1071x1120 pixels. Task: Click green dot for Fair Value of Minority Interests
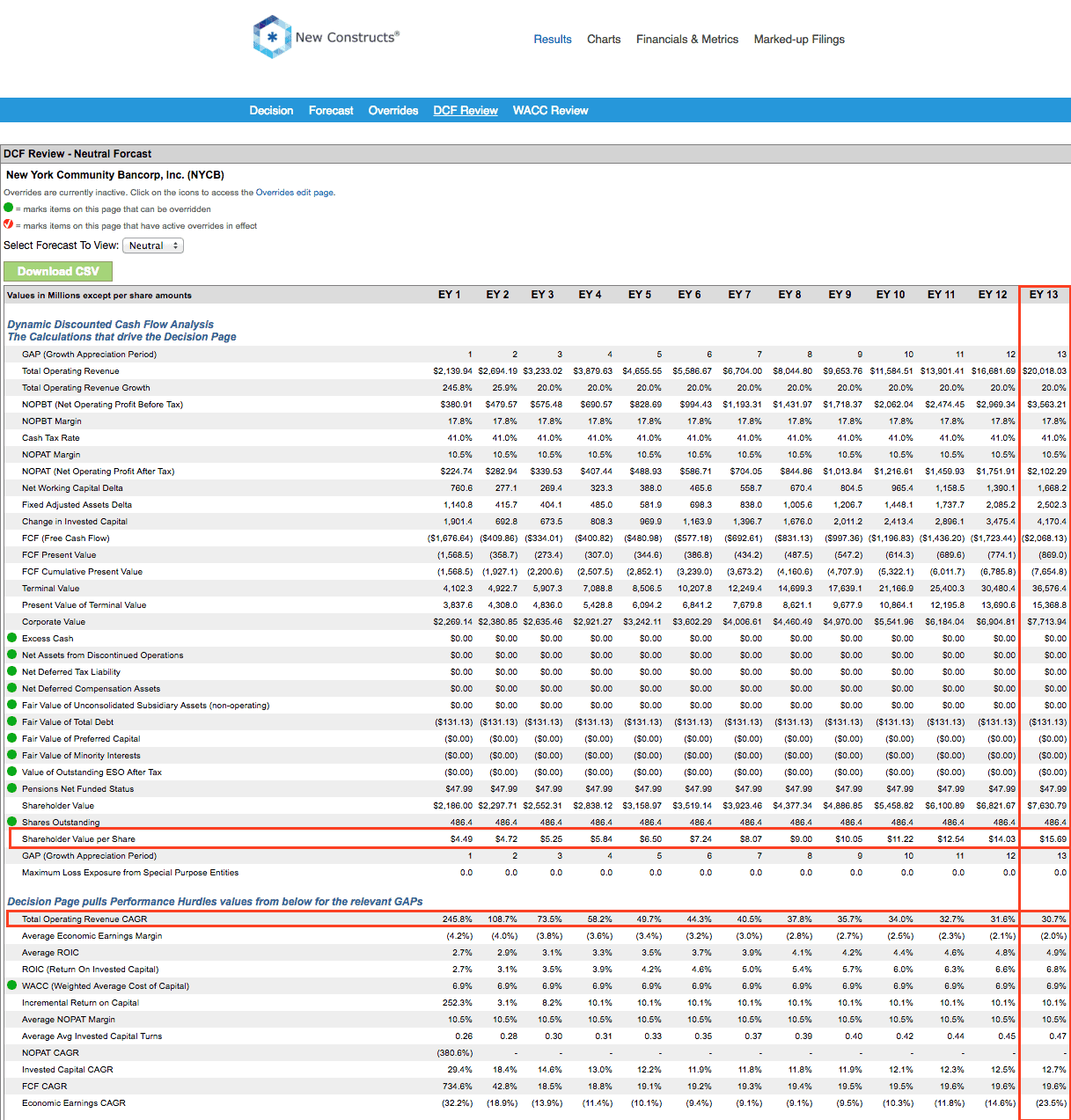[x=12, y=755]
